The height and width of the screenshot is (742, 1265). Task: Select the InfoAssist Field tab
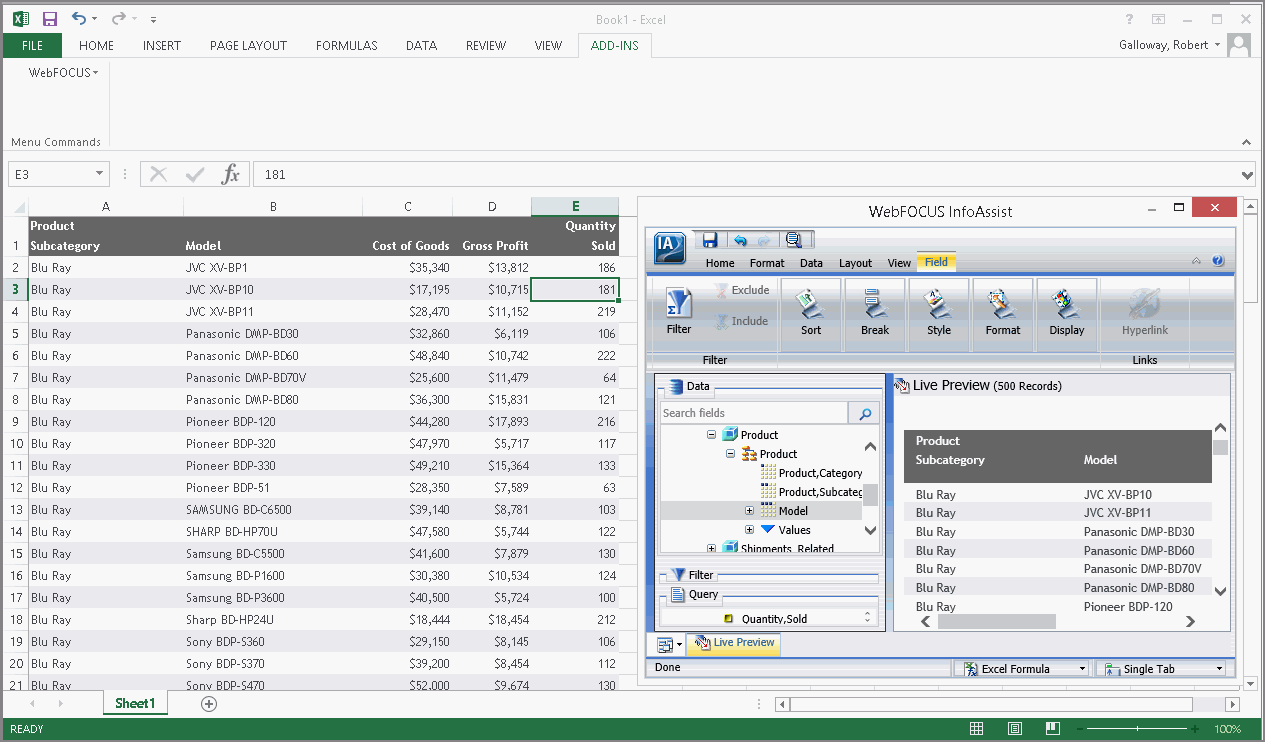[x=936, y=262]
